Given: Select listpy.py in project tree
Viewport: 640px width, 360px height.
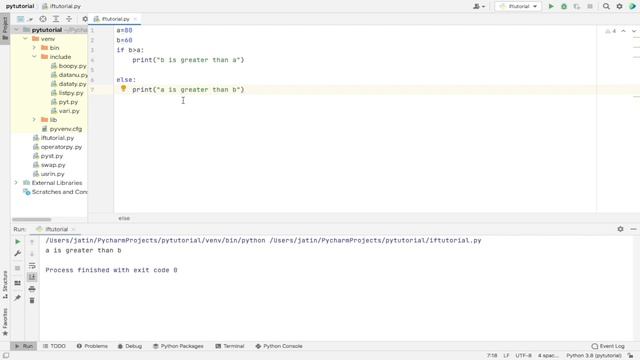Looking at the screenshot, I should click(67, 93).
